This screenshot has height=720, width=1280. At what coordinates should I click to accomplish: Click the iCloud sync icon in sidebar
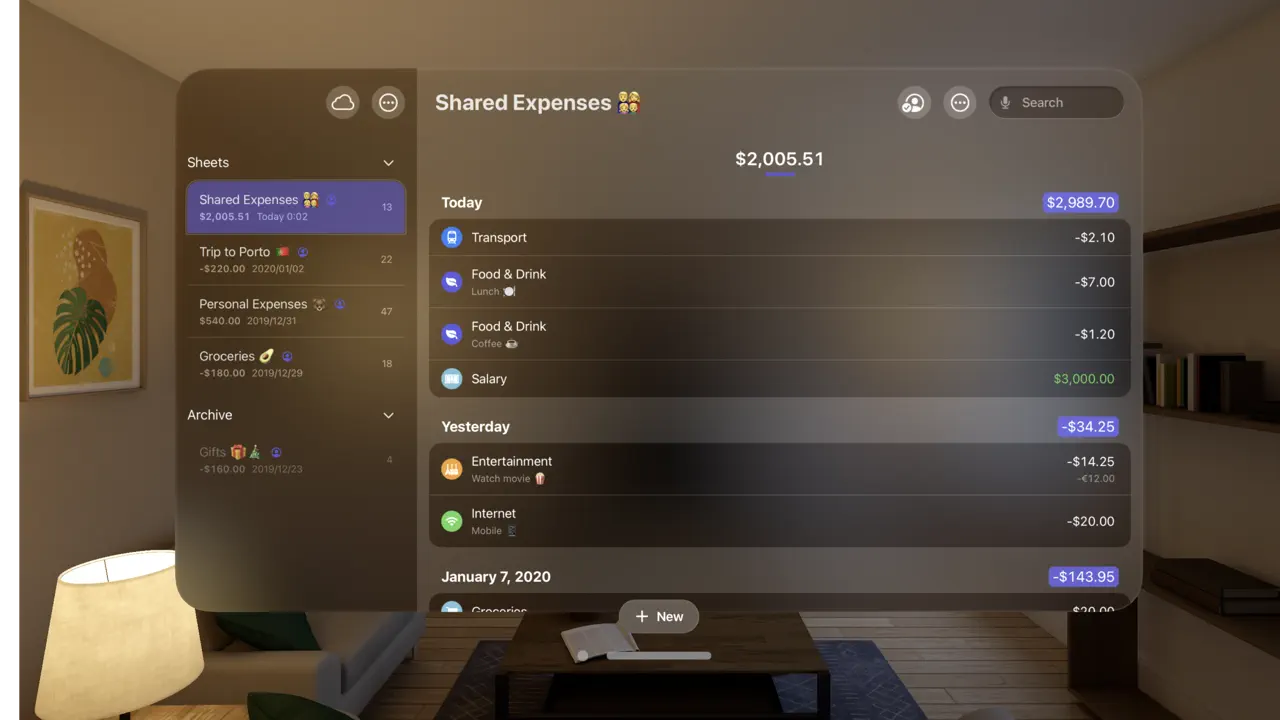pos(343,102)
